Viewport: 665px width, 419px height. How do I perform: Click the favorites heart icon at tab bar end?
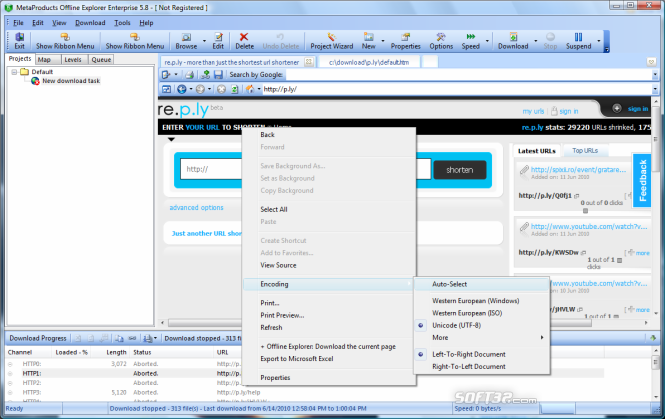pyautogui.click(x=651, y=62)
